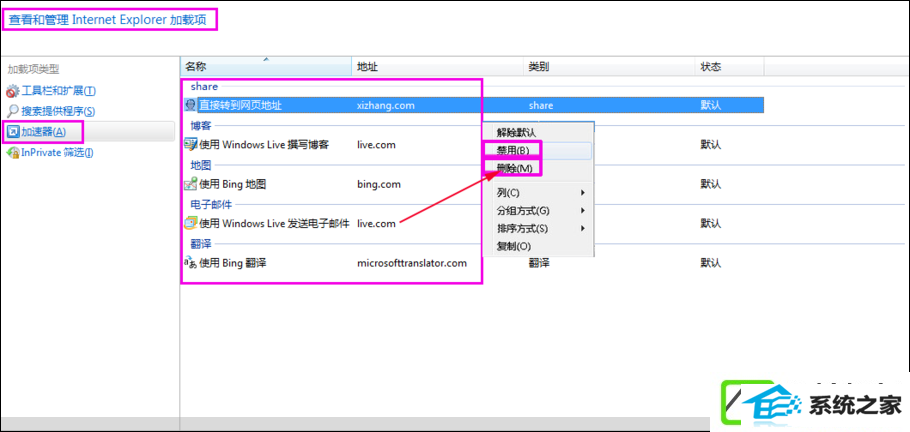910x432 pixels.
Task: Click share category cell of selected row
Action: tap(541, 106)
